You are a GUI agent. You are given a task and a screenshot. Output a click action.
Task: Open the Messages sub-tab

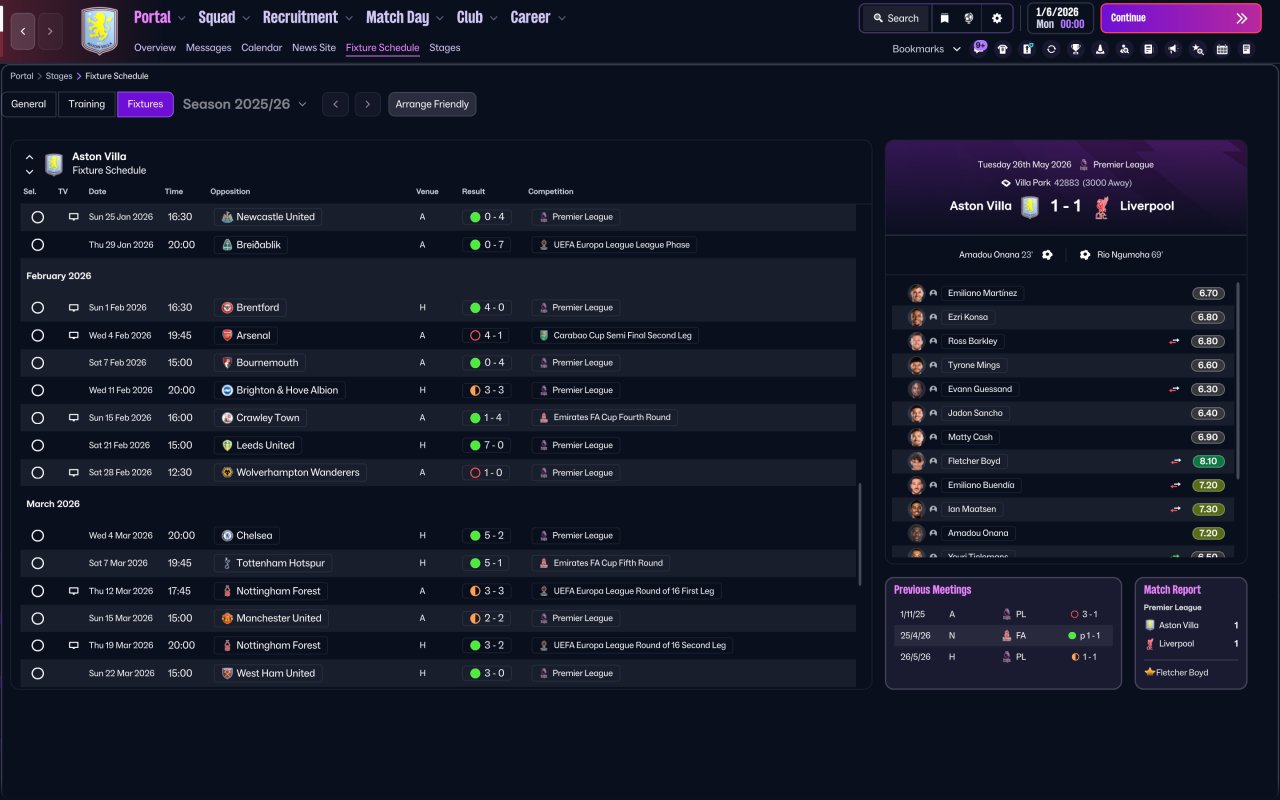point(208,48)
